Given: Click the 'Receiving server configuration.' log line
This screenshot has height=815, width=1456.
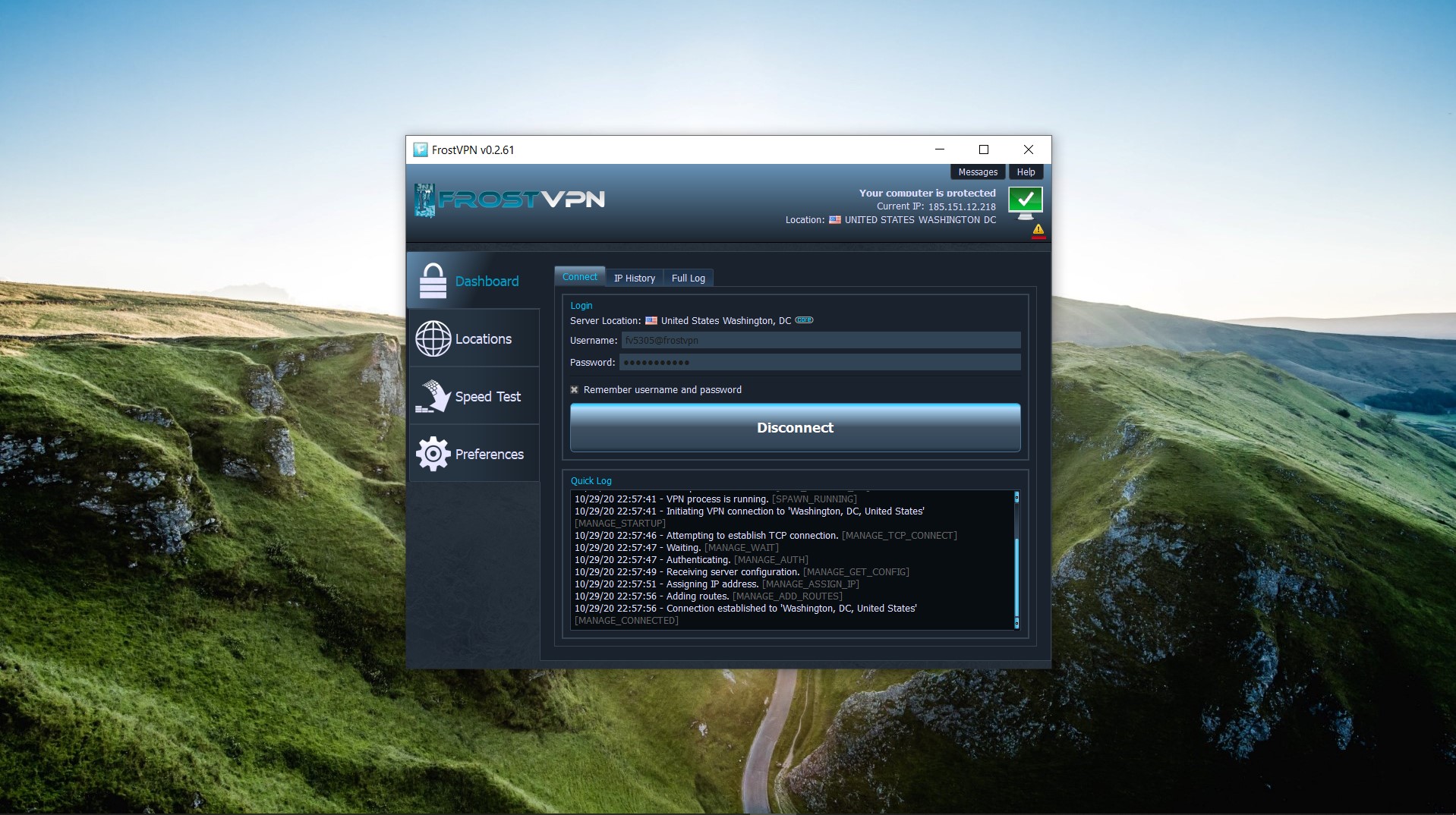Looking at the screenshot, I should click(742, 572).
